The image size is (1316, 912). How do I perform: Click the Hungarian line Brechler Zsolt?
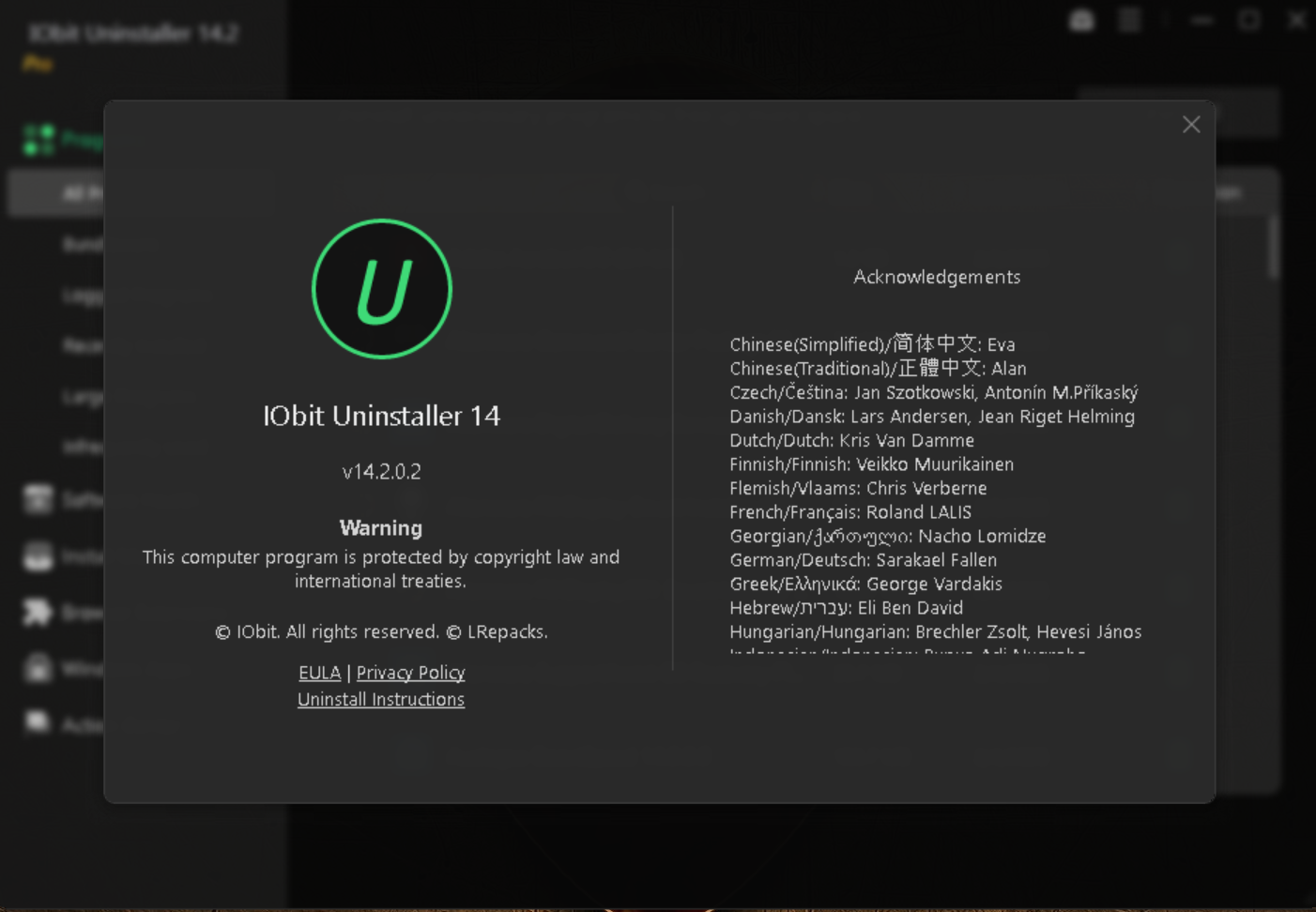point(935,631)
